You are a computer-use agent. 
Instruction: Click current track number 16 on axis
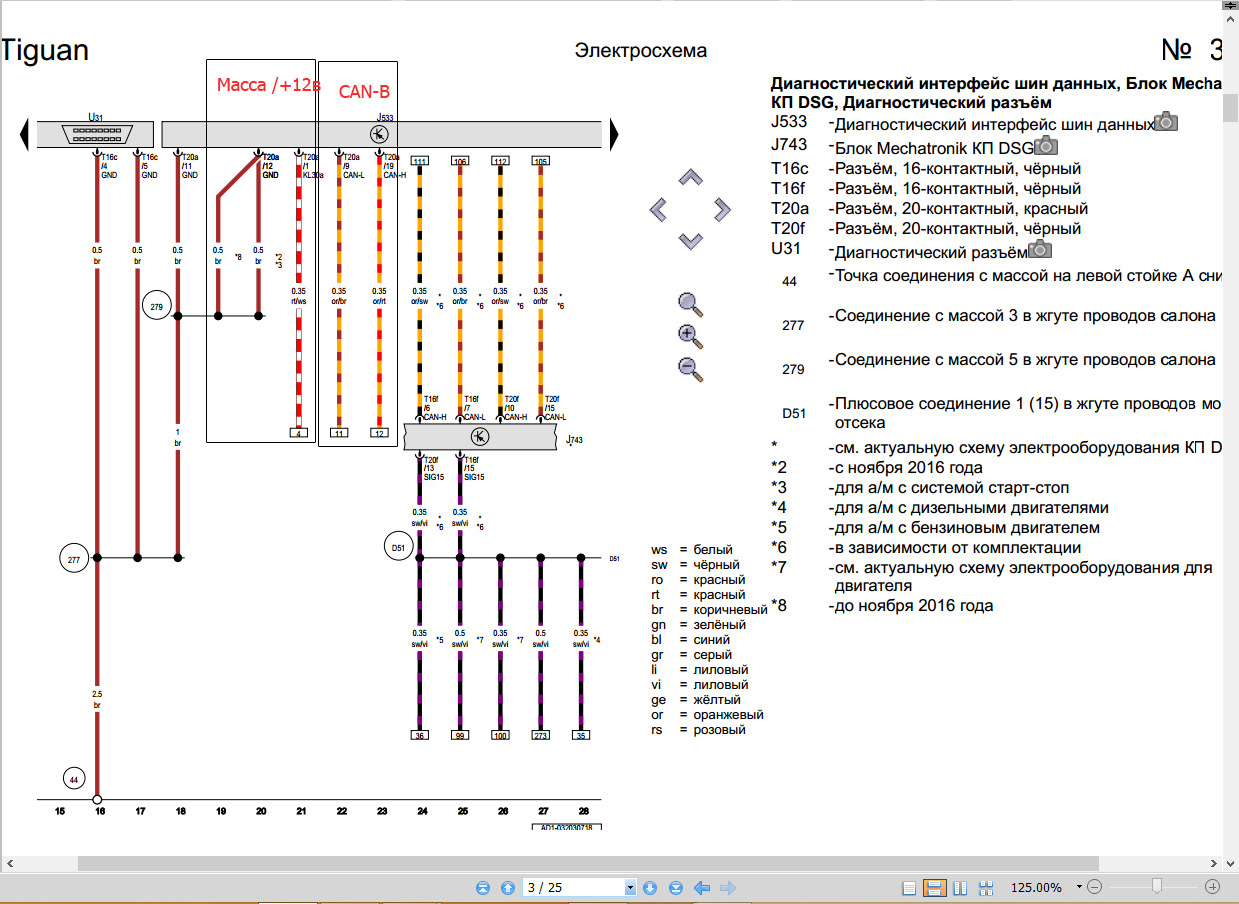tap(100, 811)
